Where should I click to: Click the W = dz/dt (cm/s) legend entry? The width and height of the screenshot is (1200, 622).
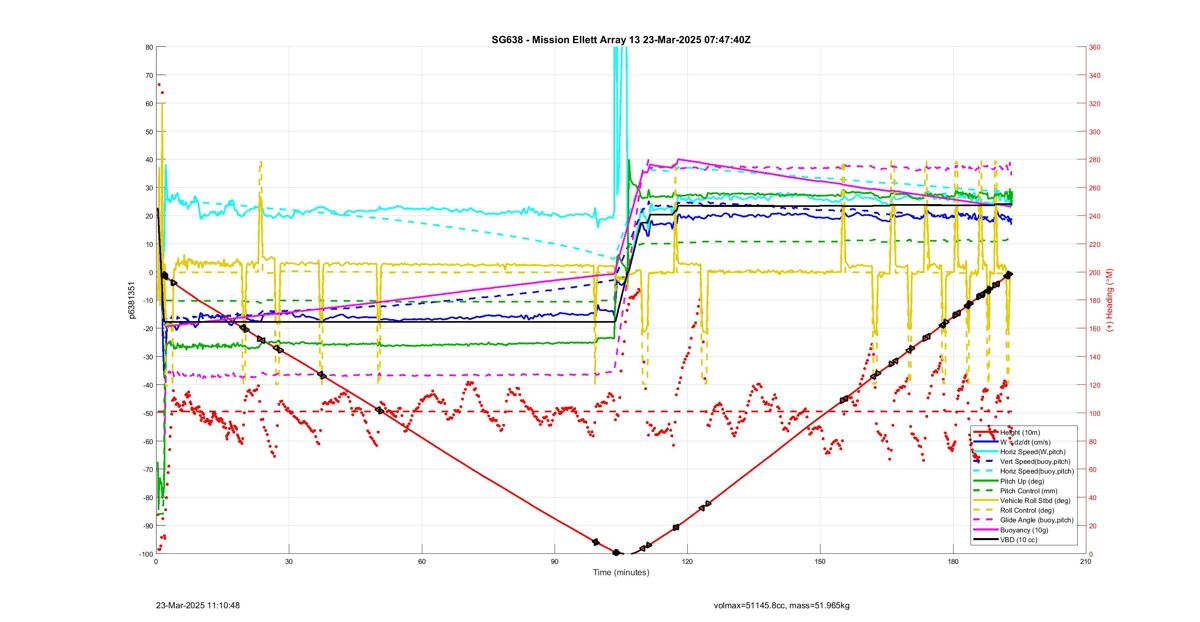click(x=1027, y=442)
